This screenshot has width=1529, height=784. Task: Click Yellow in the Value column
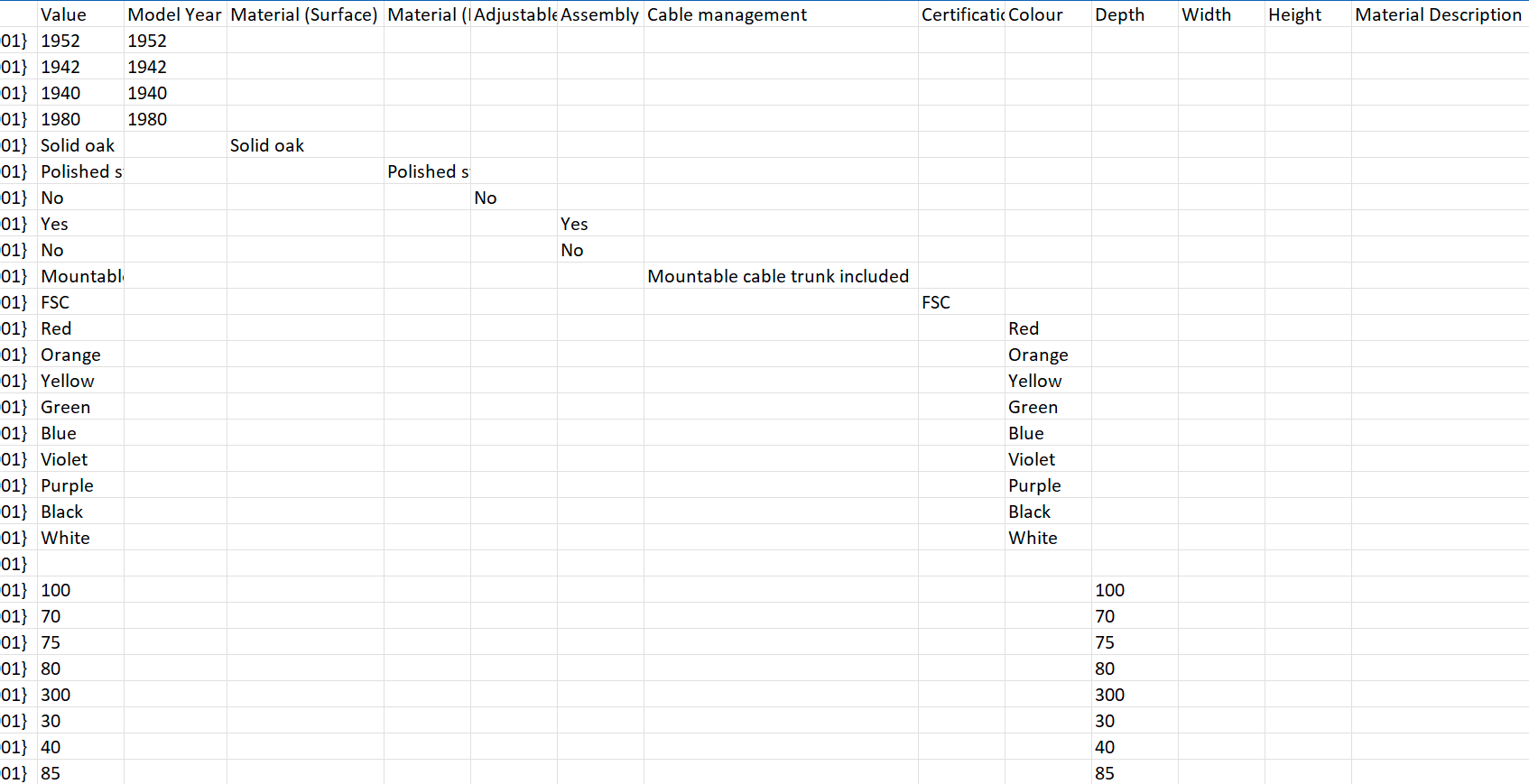coord(79,381)
